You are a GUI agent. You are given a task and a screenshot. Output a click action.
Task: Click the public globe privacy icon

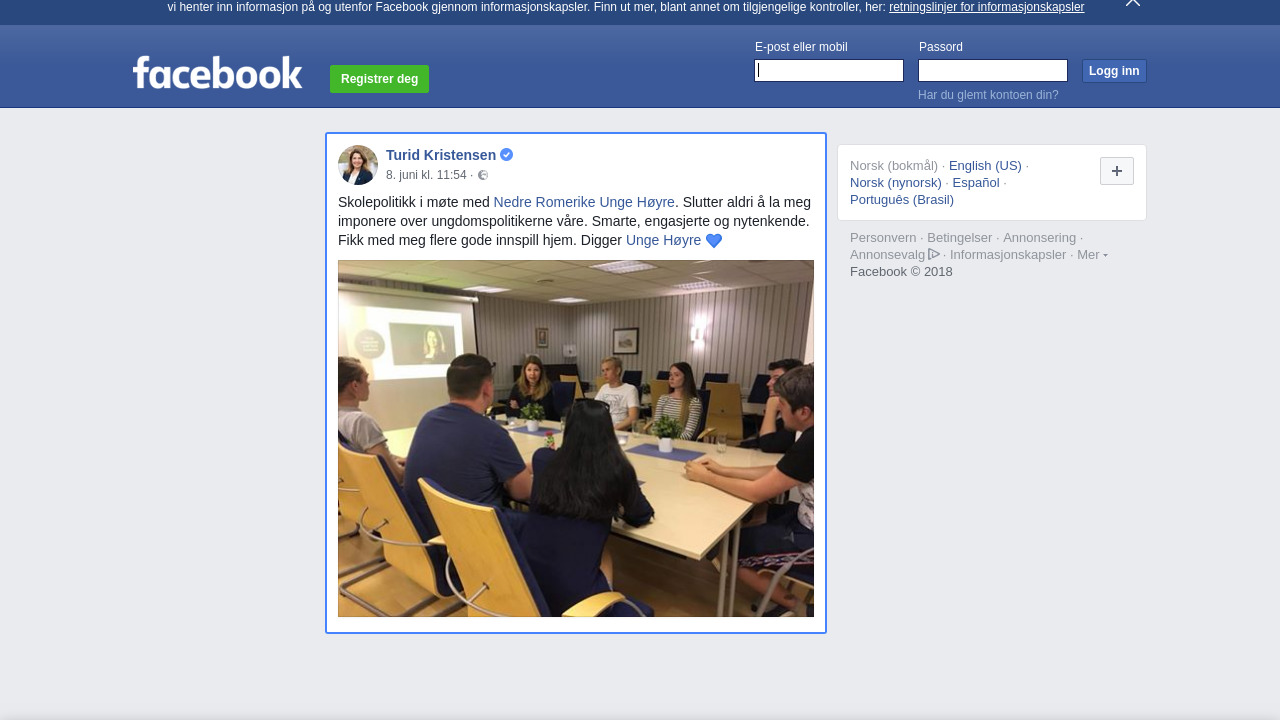click(x=483, y=175)
